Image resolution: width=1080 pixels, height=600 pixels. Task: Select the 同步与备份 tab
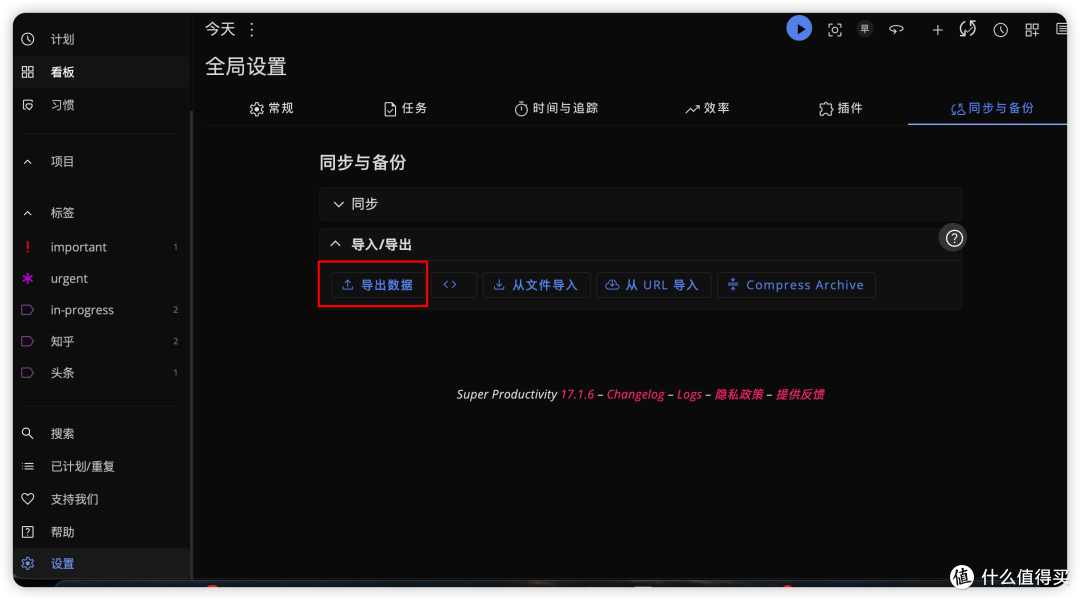[992, 108]
